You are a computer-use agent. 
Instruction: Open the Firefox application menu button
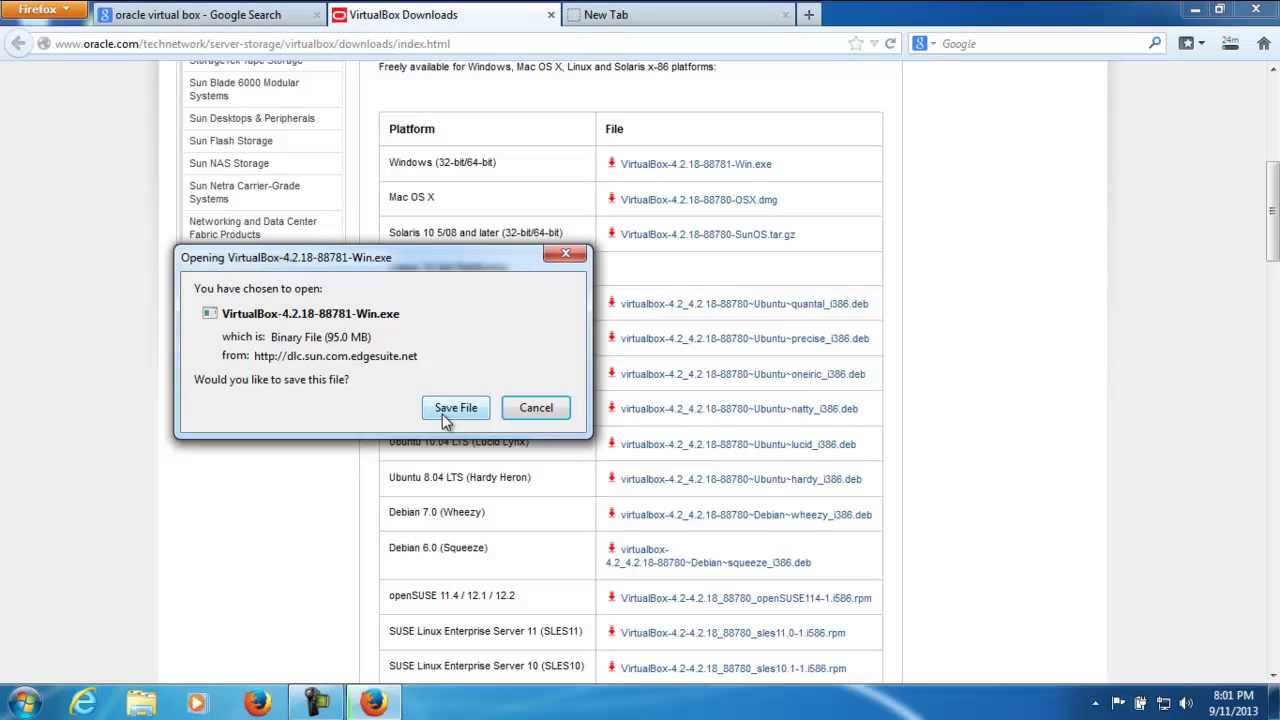44,10
